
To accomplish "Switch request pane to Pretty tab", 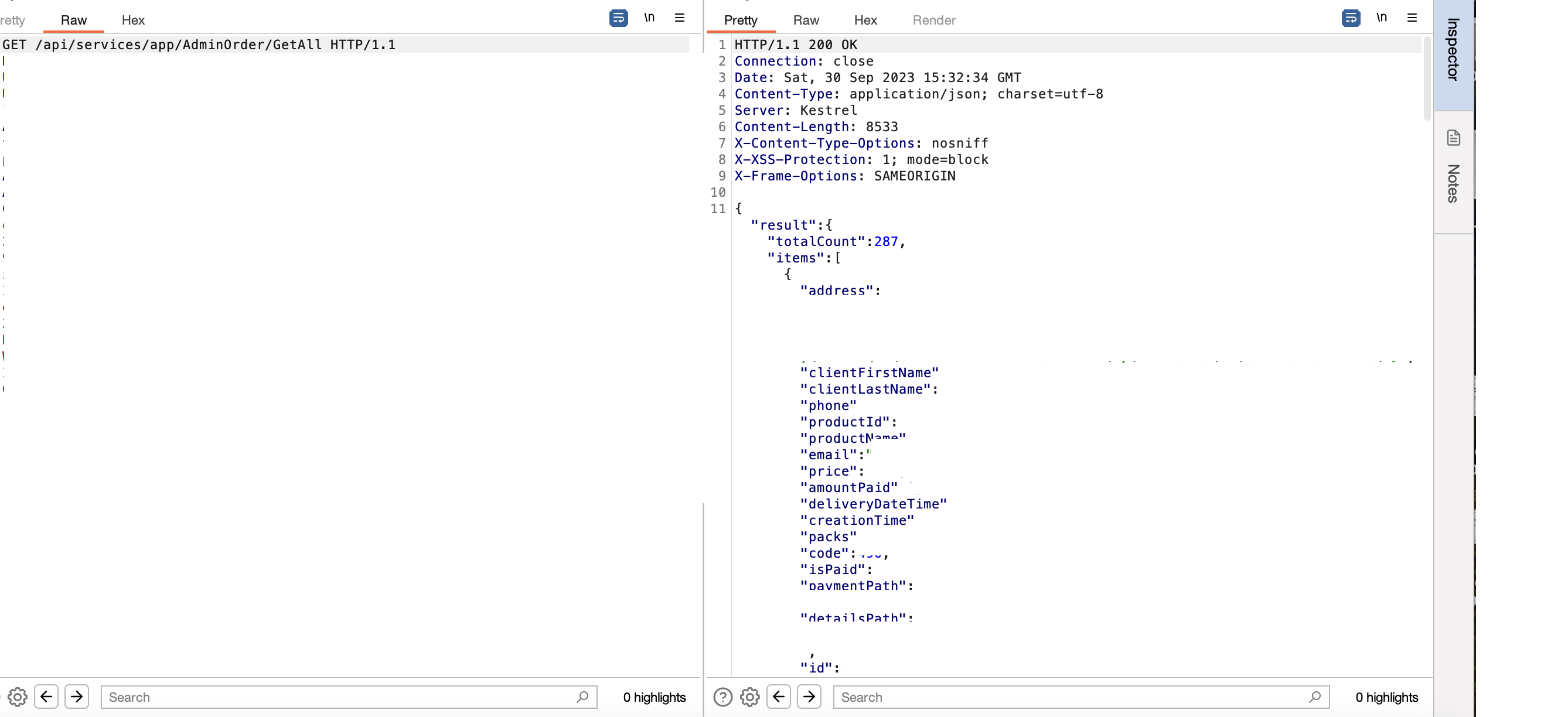I will [x=13, y=20].
